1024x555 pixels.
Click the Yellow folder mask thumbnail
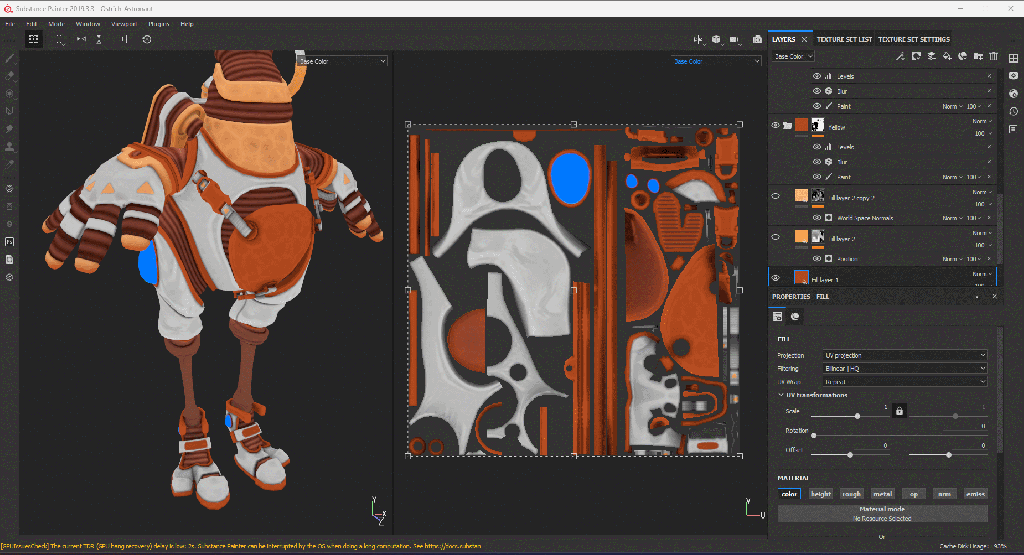(x=818, y=125)
